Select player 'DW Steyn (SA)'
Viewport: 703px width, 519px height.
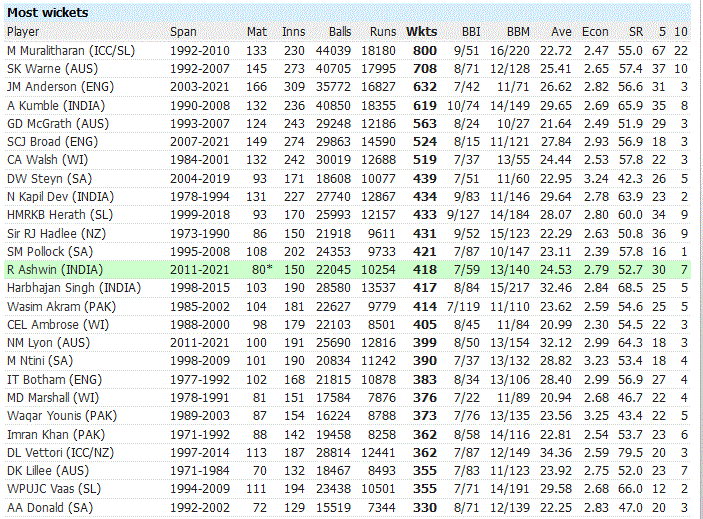pos(49,179)
